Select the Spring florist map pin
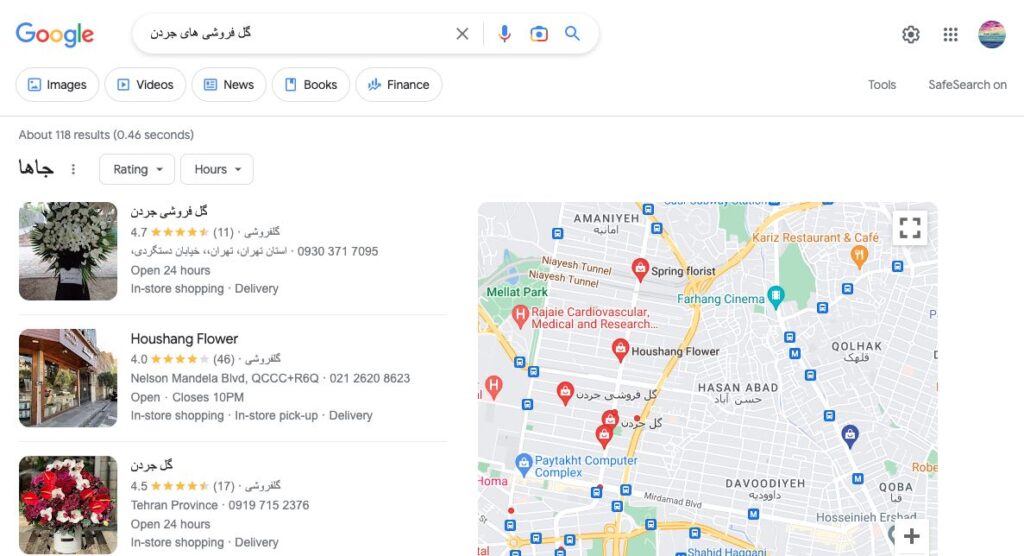The height and width of the screenshot is (556, 1024). pyautogui.click(x=640, y=269)
